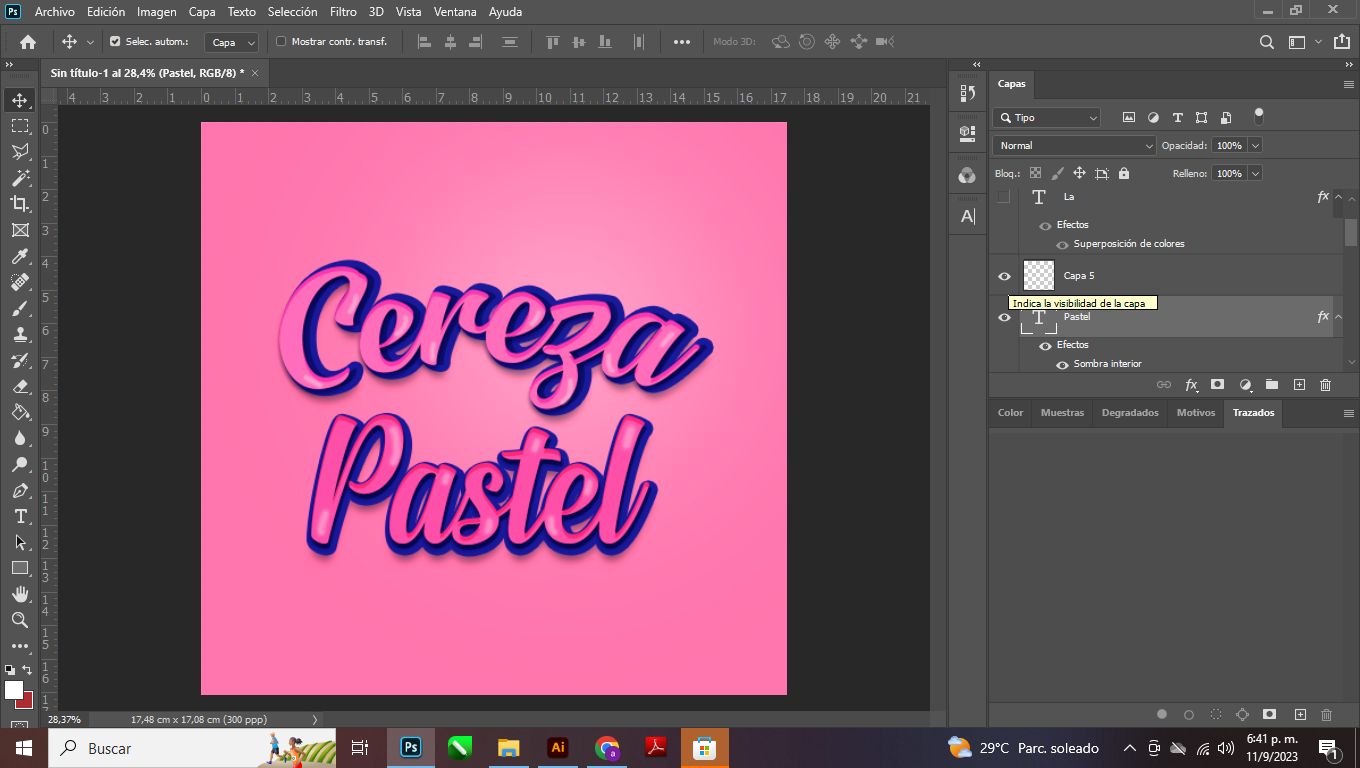Select the Rectangle shape tool

(x=20, y=568)
